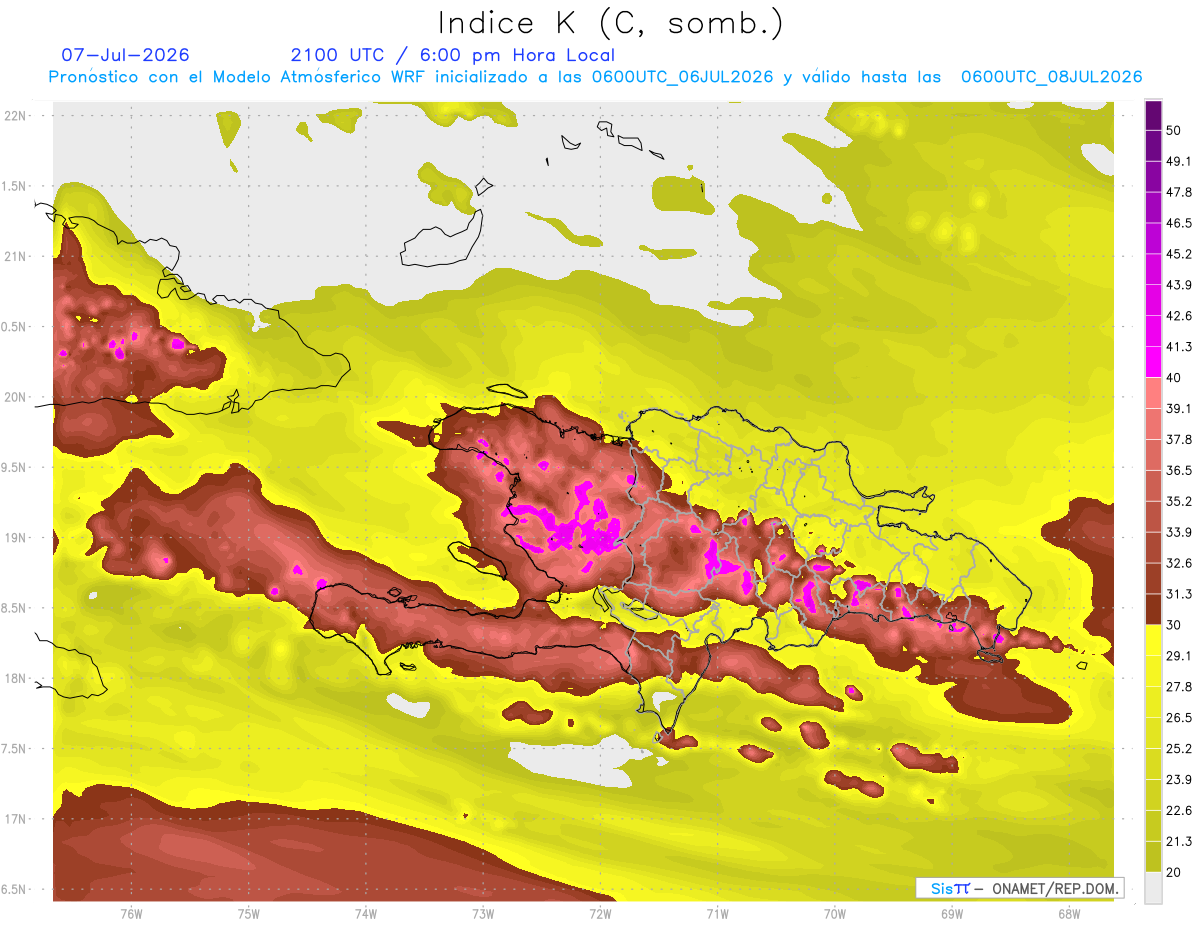This screenshot has height=927, width=1200.
Task: Click the 'Indice K (C, somb.)' chart title
Action: point(611,22)
